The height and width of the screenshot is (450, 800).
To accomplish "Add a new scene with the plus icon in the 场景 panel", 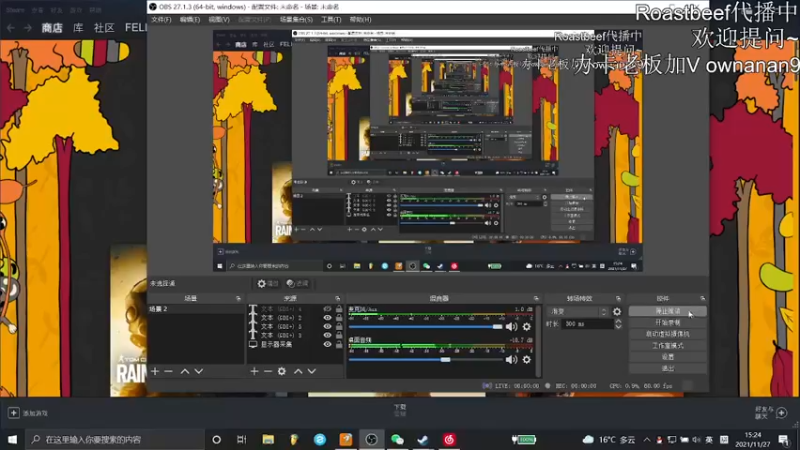I will click(155, 371).
